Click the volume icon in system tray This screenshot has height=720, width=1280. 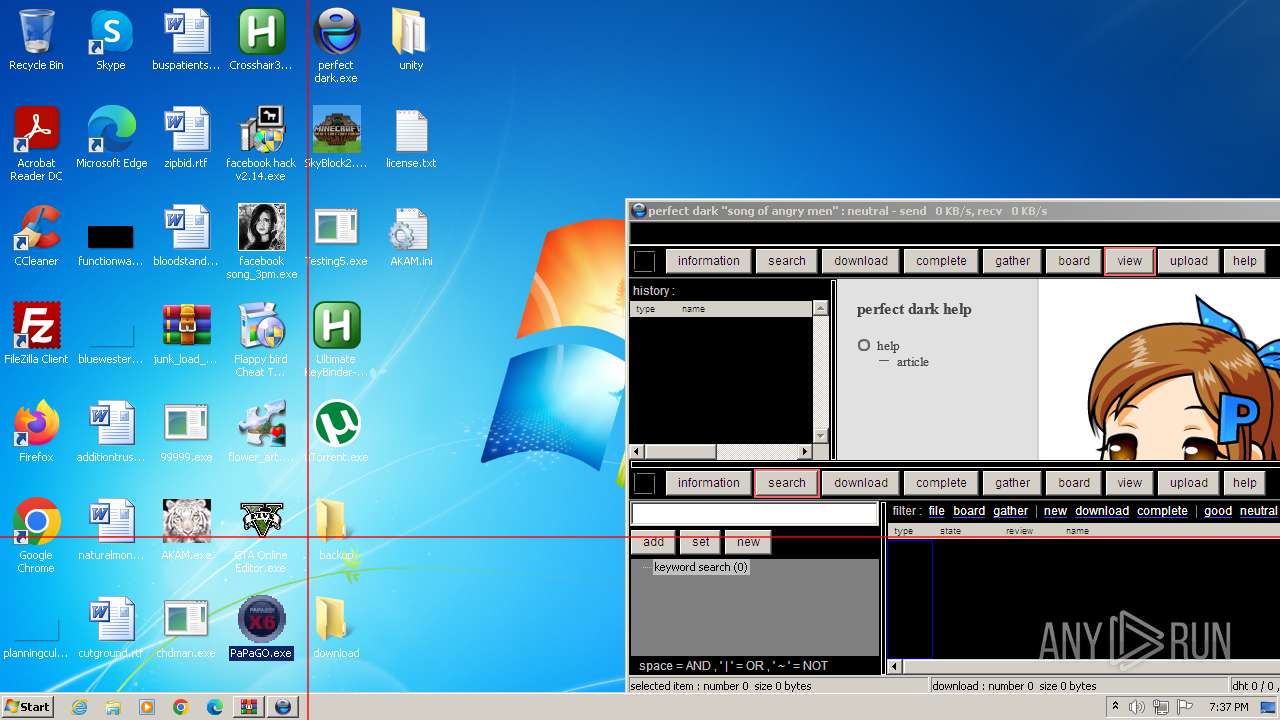pos(1137,707)
